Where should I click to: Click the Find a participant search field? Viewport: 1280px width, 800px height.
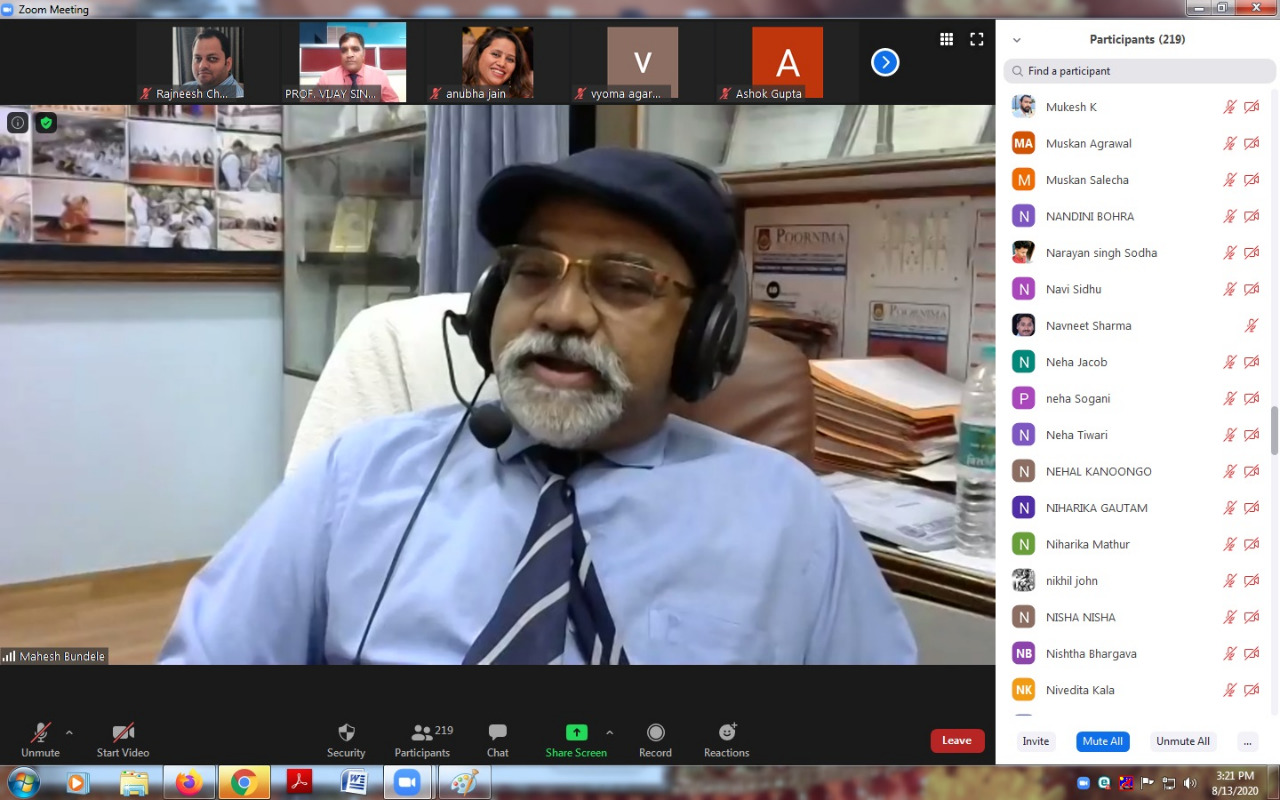tap(1140, 71)
